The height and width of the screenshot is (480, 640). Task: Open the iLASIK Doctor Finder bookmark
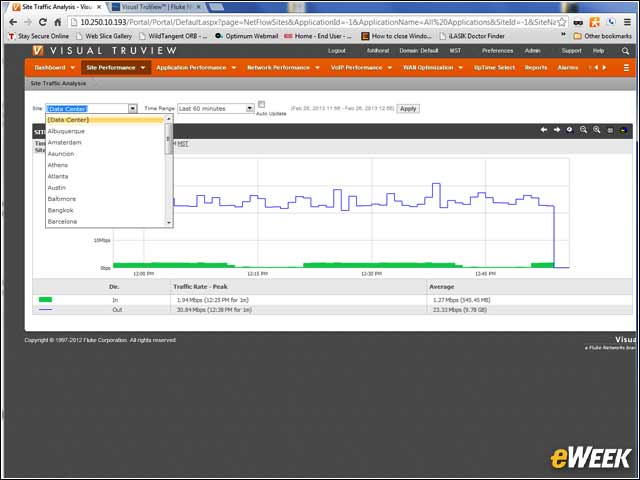click(472, 36)
